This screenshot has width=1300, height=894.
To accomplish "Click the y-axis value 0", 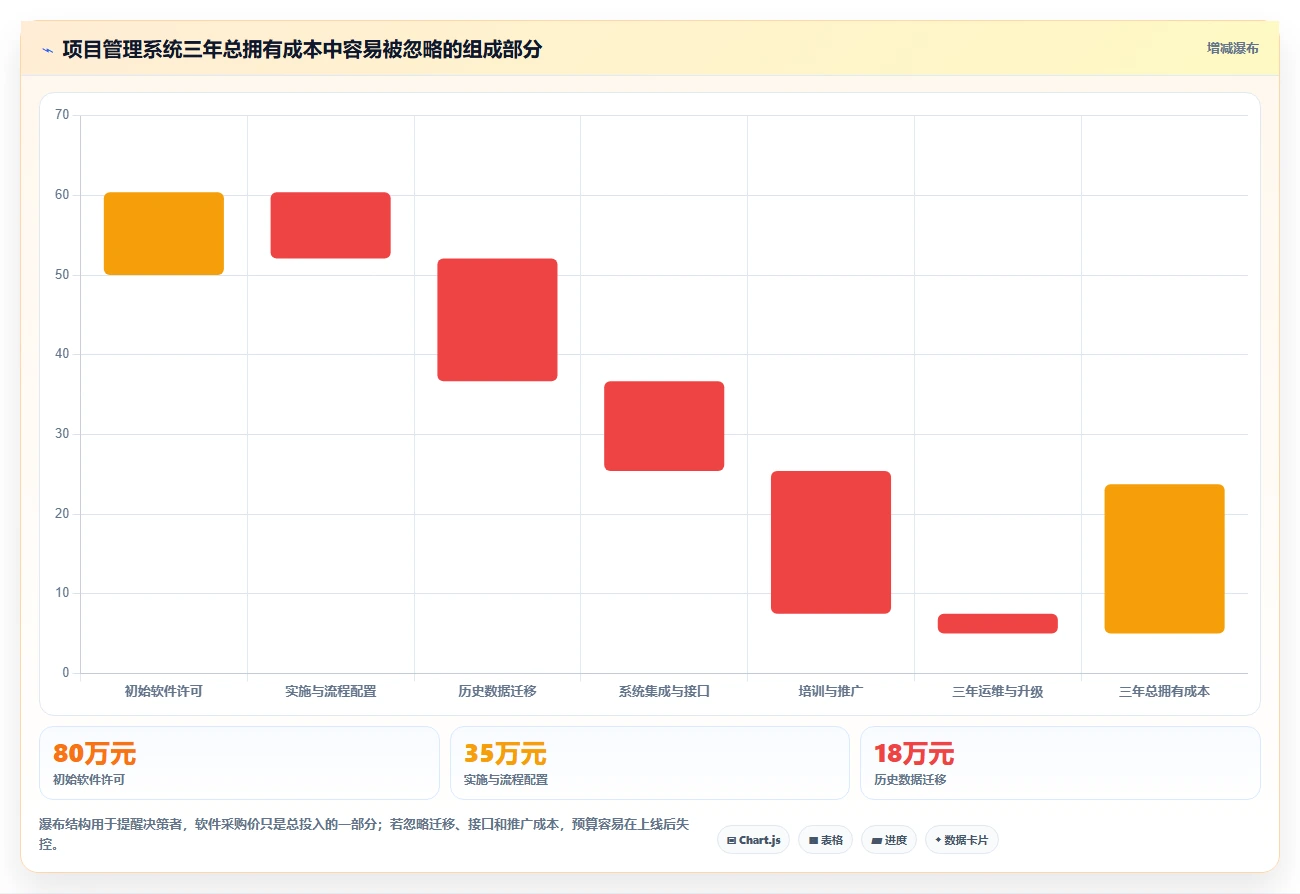I will click(x=66, y=673).
